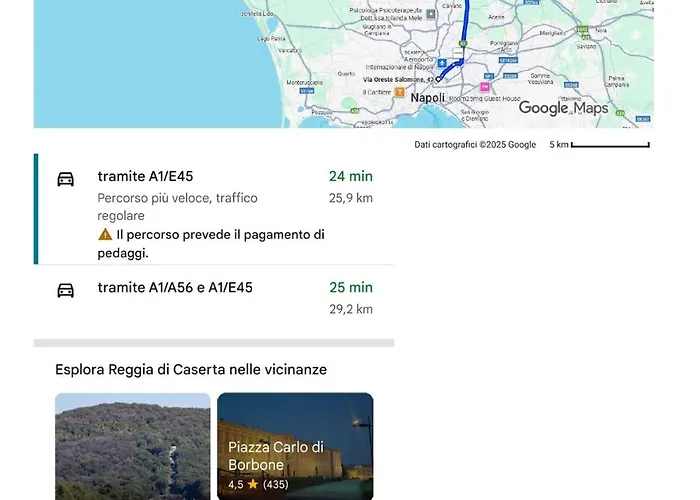Click the 25,9 km distance

351,198
